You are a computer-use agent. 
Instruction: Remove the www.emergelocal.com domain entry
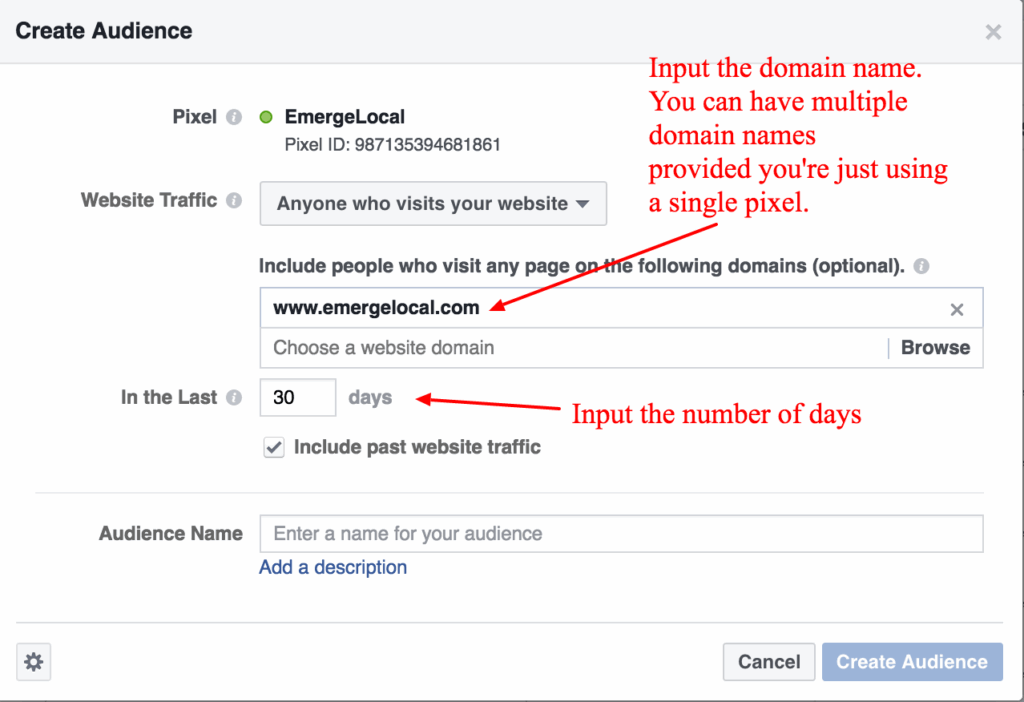coord(956,309)
